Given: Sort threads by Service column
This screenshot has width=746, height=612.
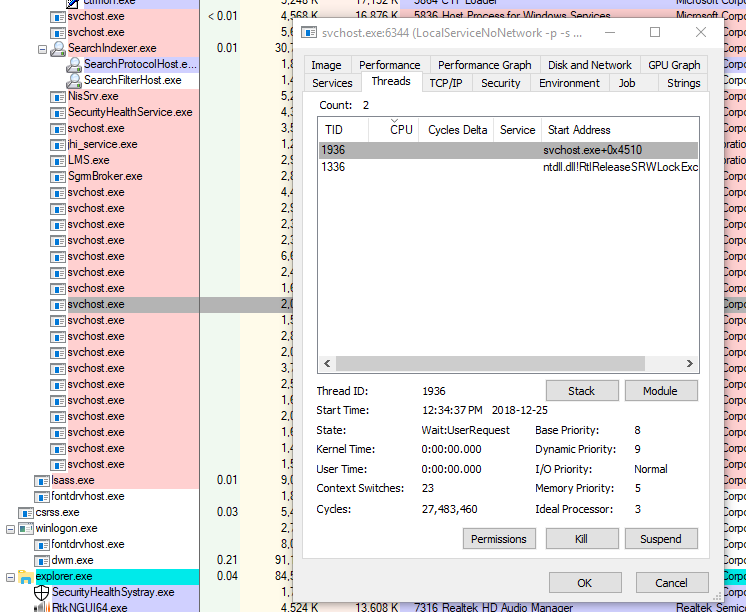Looking at the screenshot, I should pos(518,130).
